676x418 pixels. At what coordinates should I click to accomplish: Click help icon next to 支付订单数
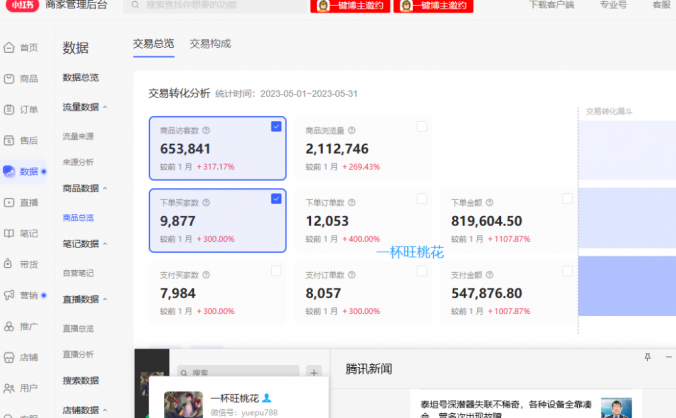pyautogui.click(x=352, y=275)
